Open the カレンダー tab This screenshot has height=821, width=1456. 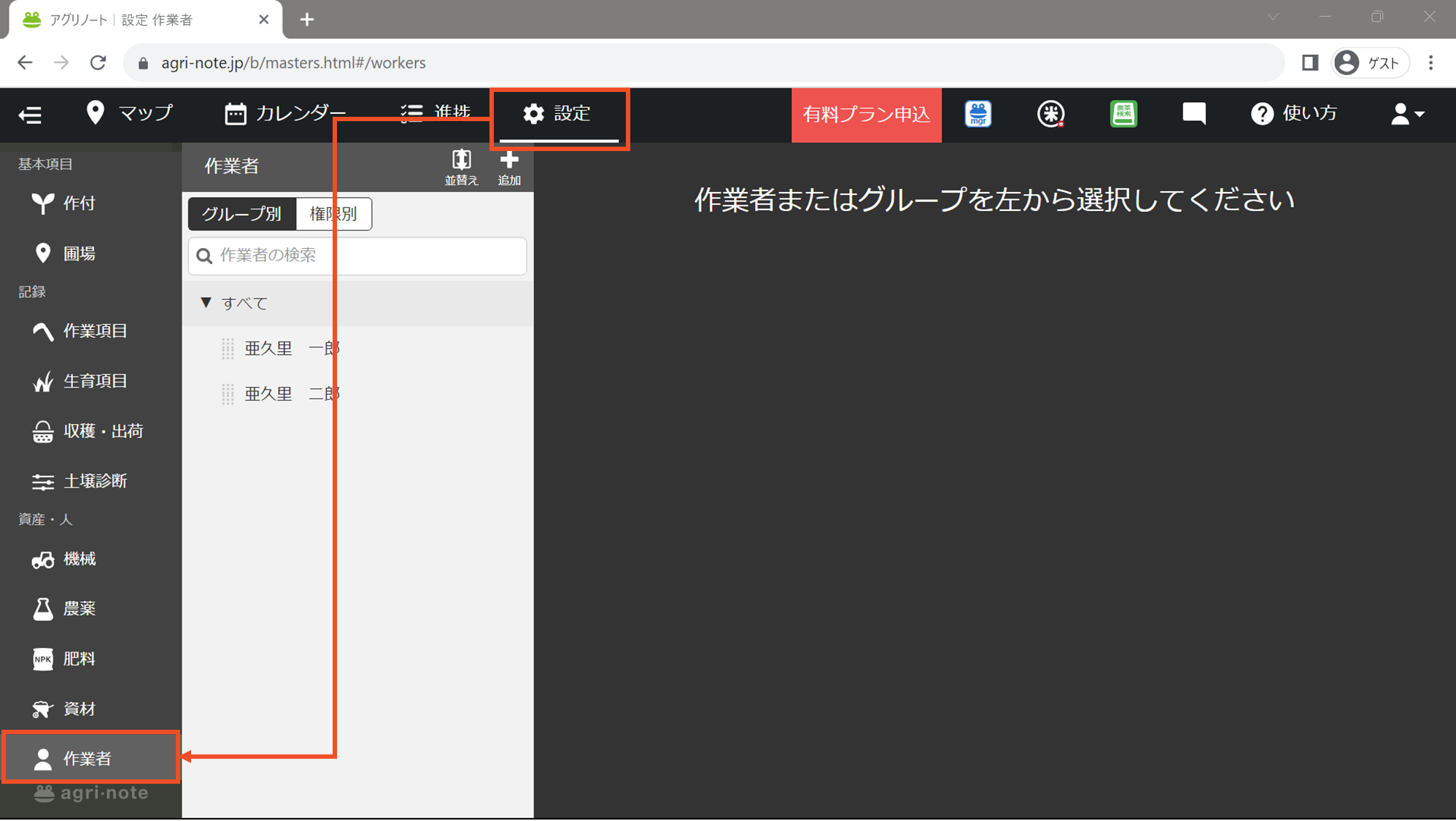click(x=285, y=113)
